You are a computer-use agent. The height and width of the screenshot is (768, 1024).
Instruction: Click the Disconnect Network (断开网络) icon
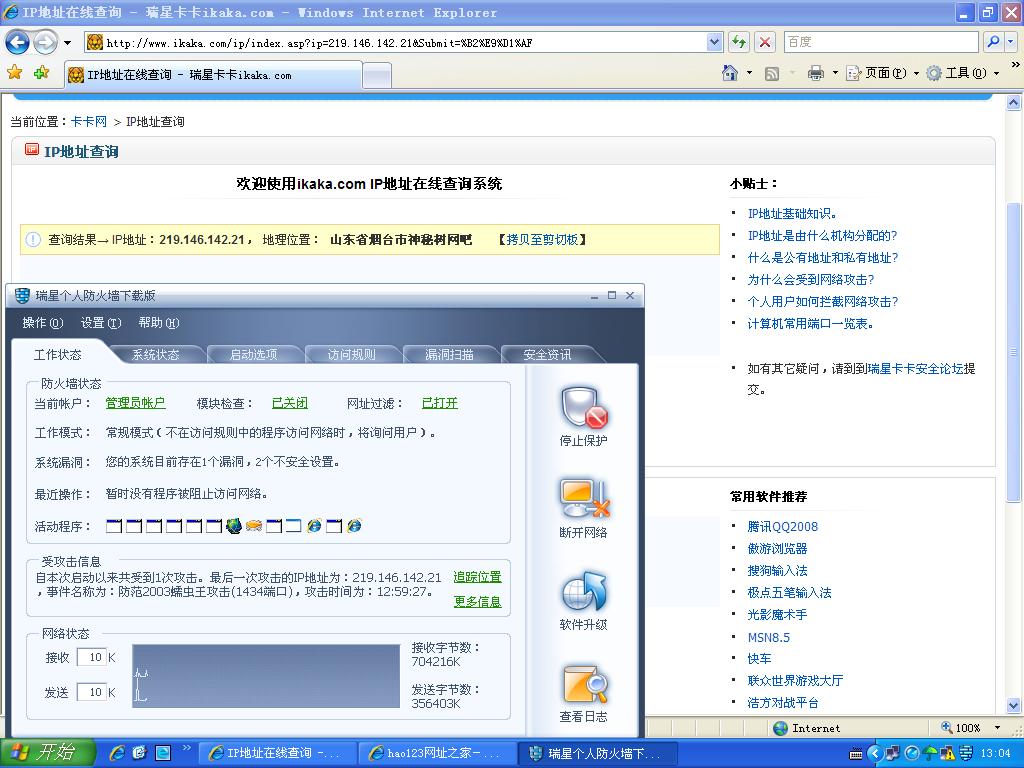pos(584,499)
